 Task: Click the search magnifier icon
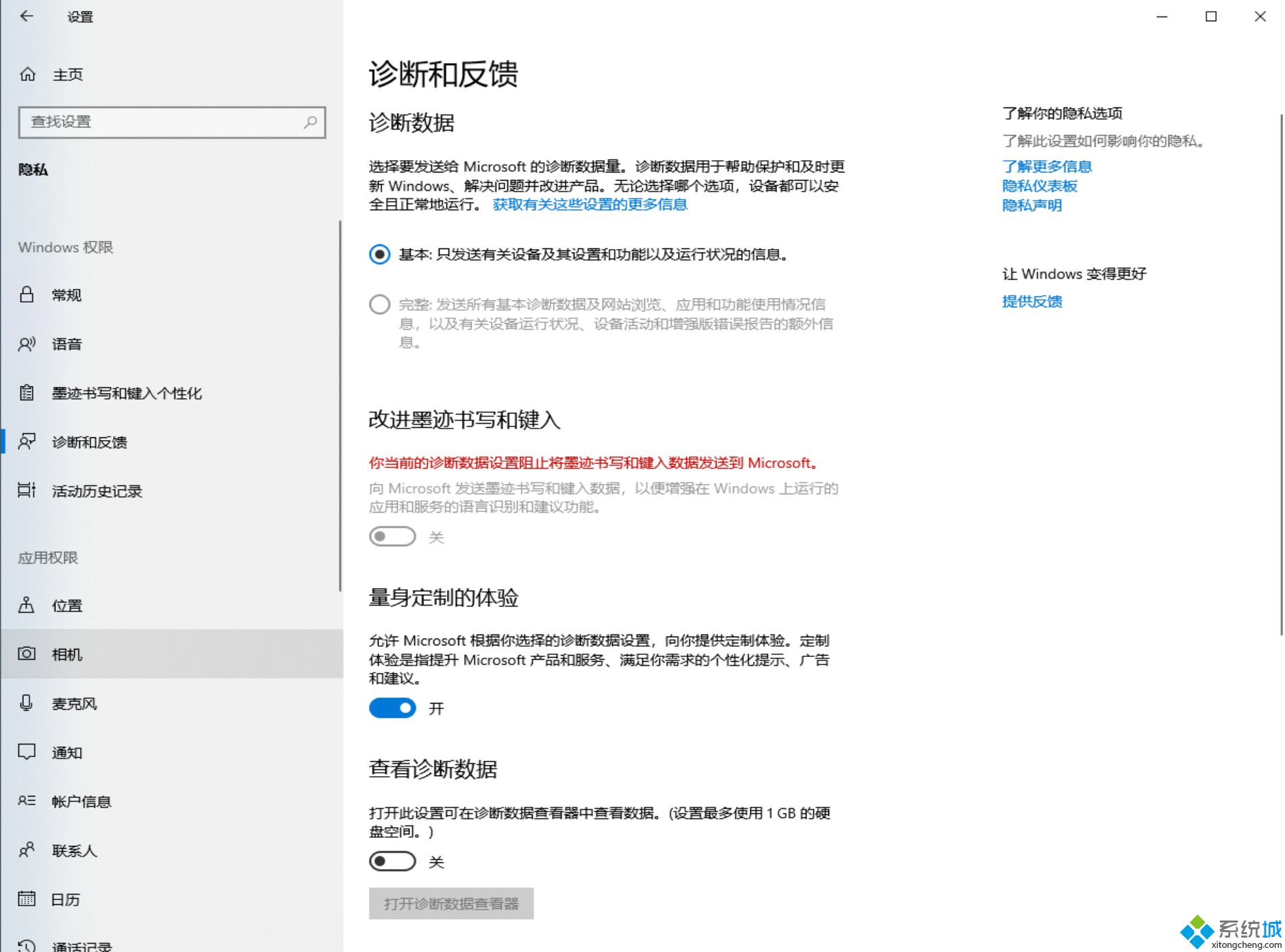click(310, 122)
